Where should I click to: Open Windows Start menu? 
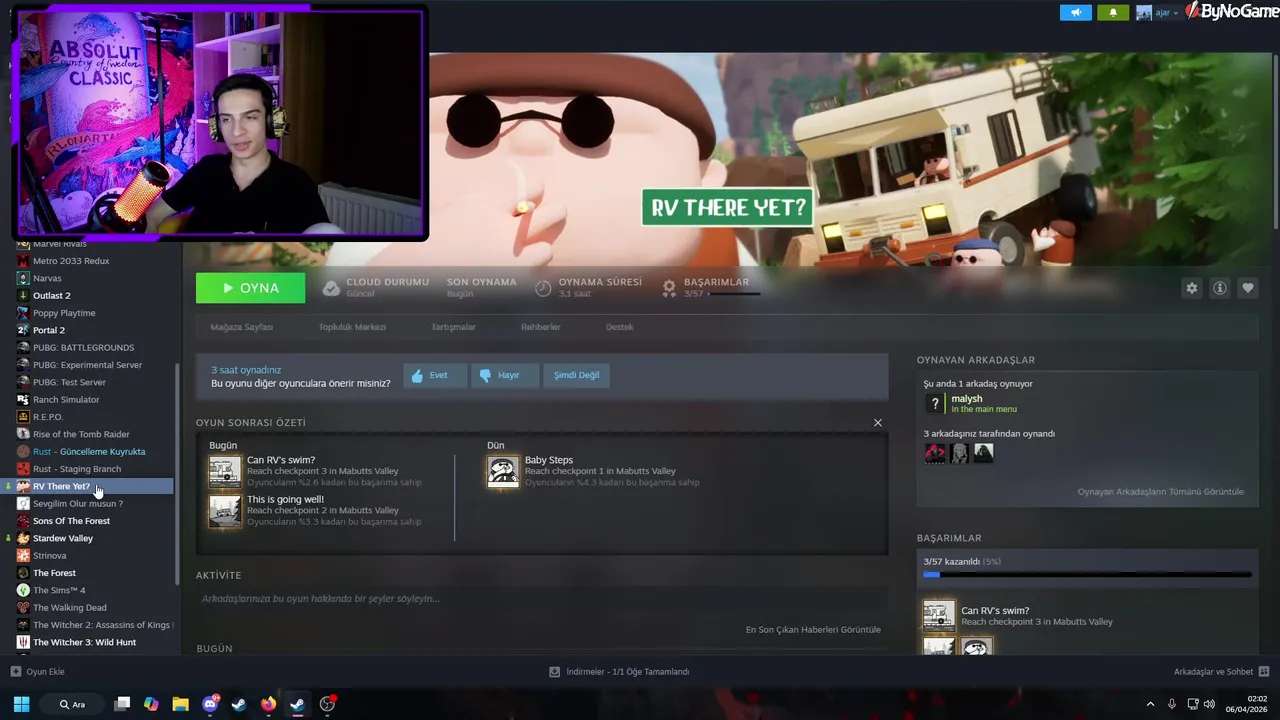coord(21,704)
